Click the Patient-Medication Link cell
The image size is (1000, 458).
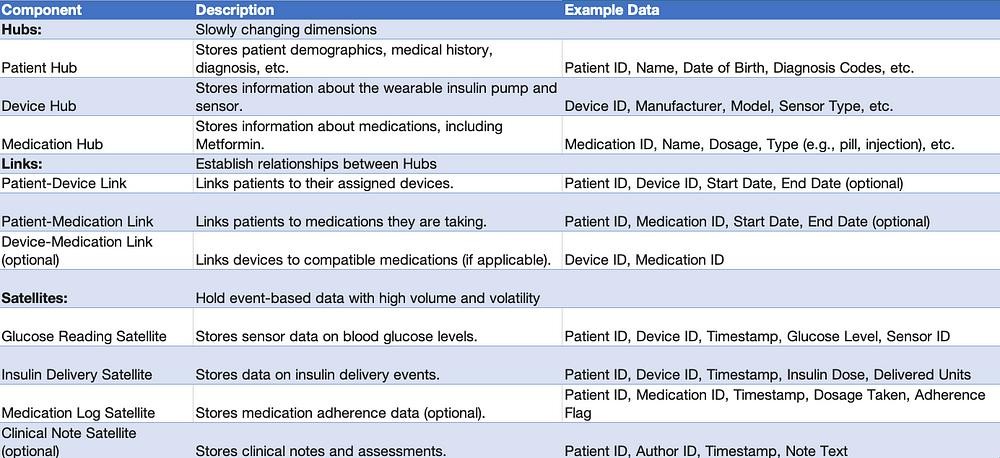pos(75,221)
